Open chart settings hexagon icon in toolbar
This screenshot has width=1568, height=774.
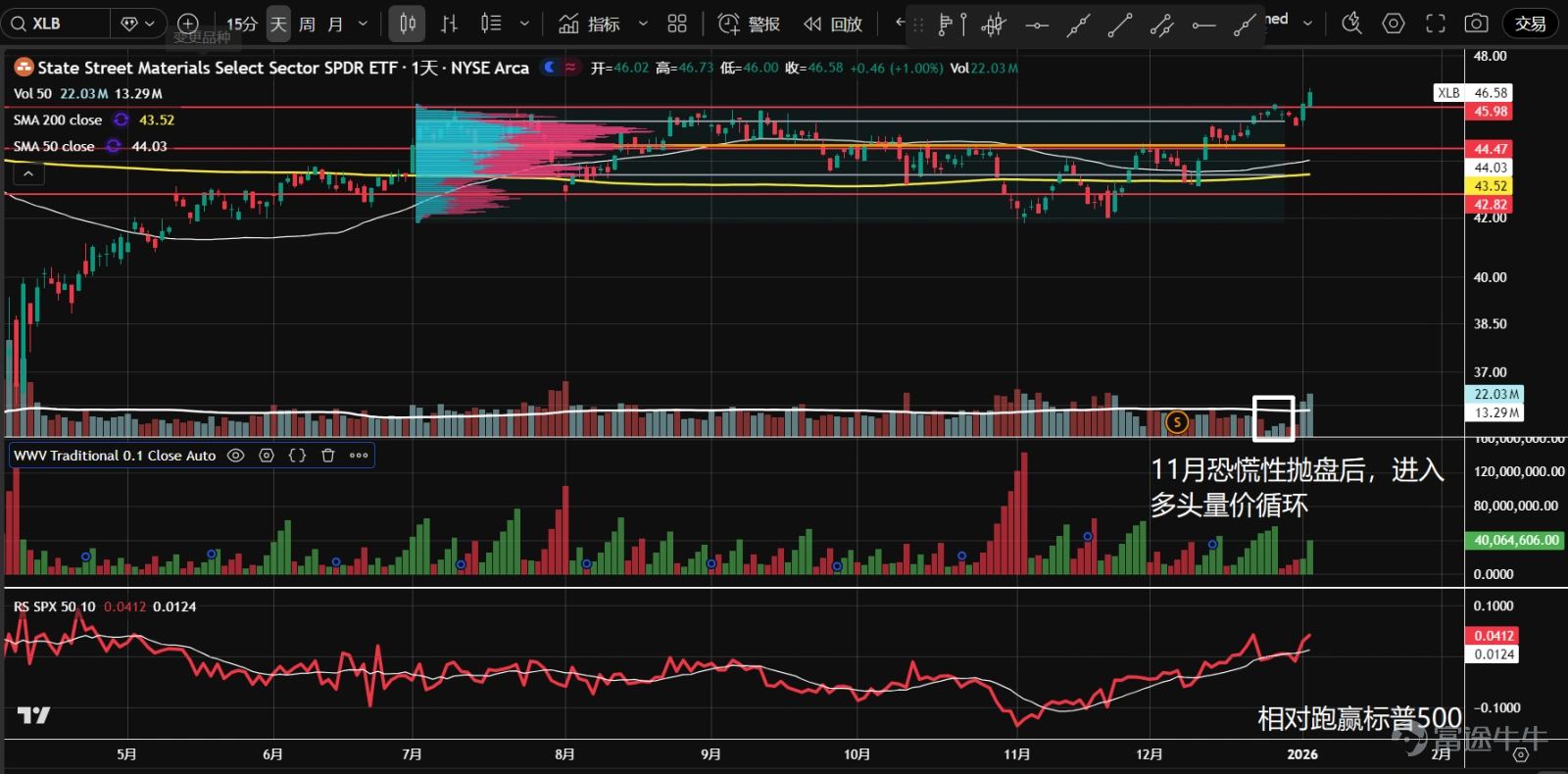[x=1394, y=24]
